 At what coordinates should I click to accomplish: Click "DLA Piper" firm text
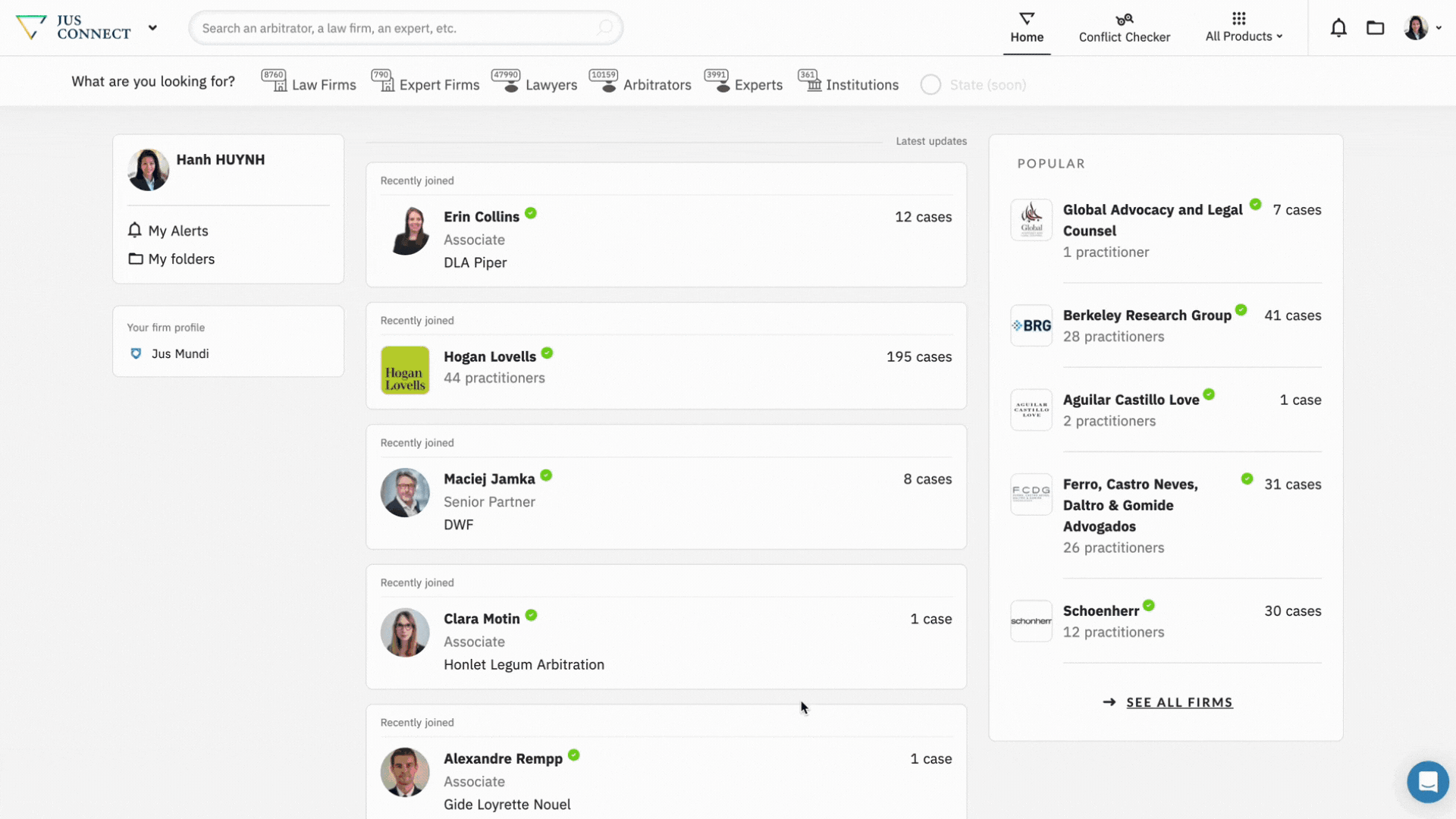click(x=475, y=262)
